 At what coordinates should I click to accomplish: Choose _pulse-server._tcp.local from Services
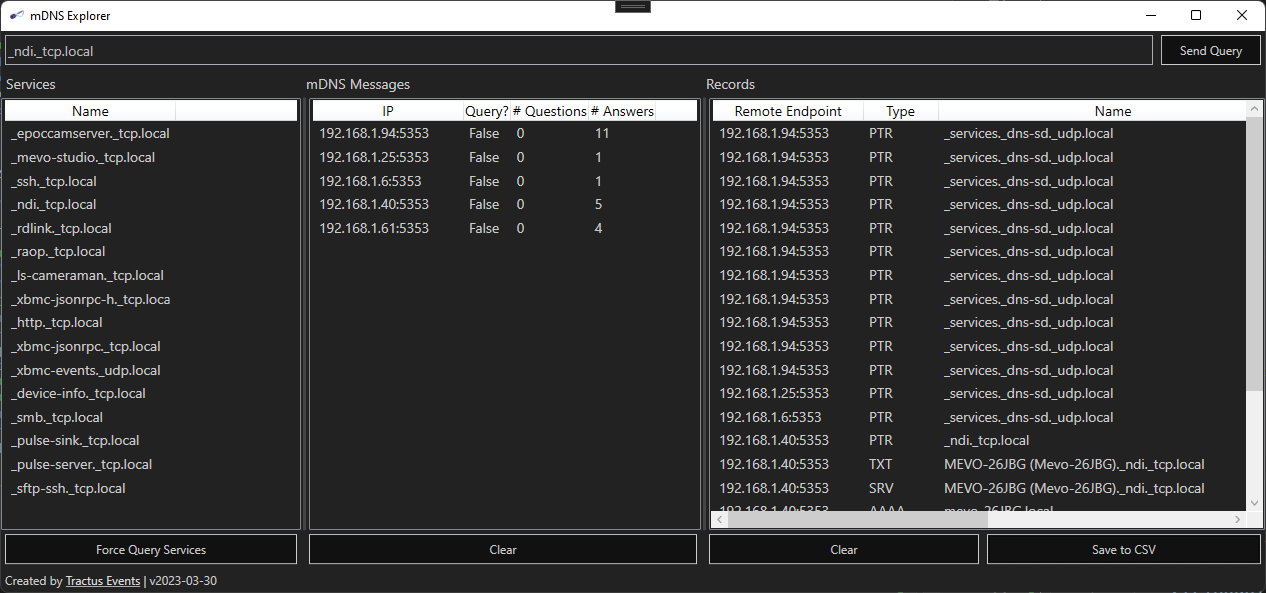tap(82, 464)
